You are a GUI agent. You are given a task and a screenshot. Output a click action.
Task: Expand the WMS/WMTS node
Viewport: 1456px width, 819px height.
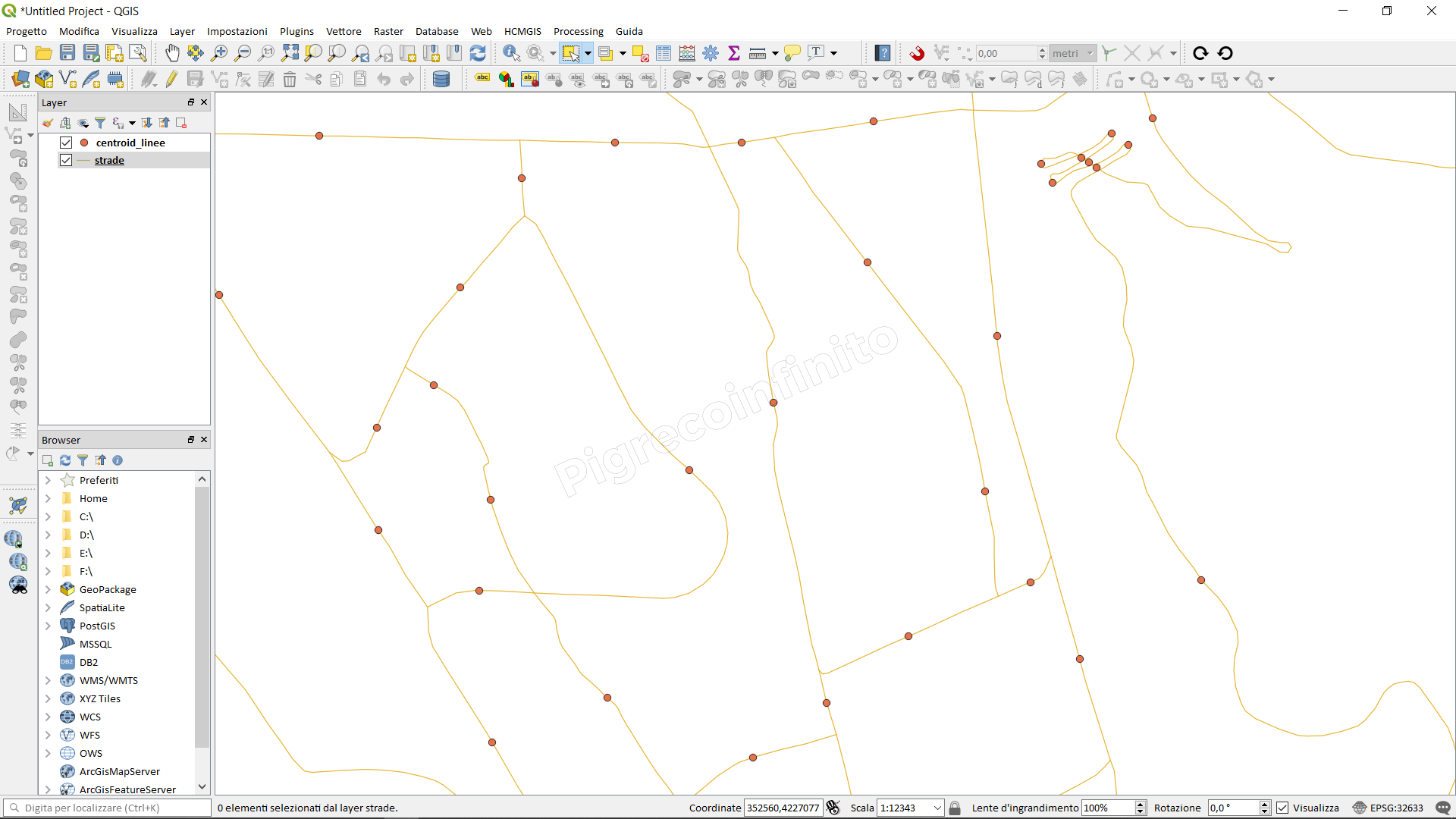coord(48,680)
